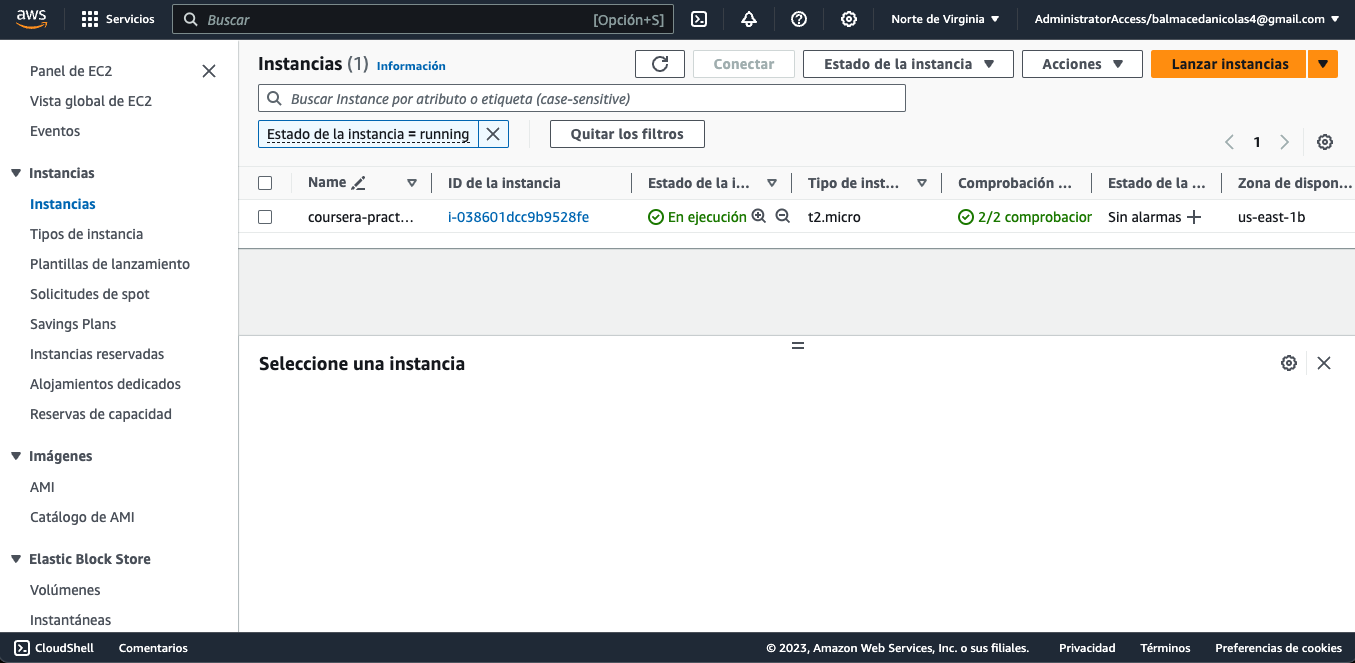Add alarm with plus icon
Image resolution: width=1355 pixels, height=663 pixels.
click(x=1194, y=217)
